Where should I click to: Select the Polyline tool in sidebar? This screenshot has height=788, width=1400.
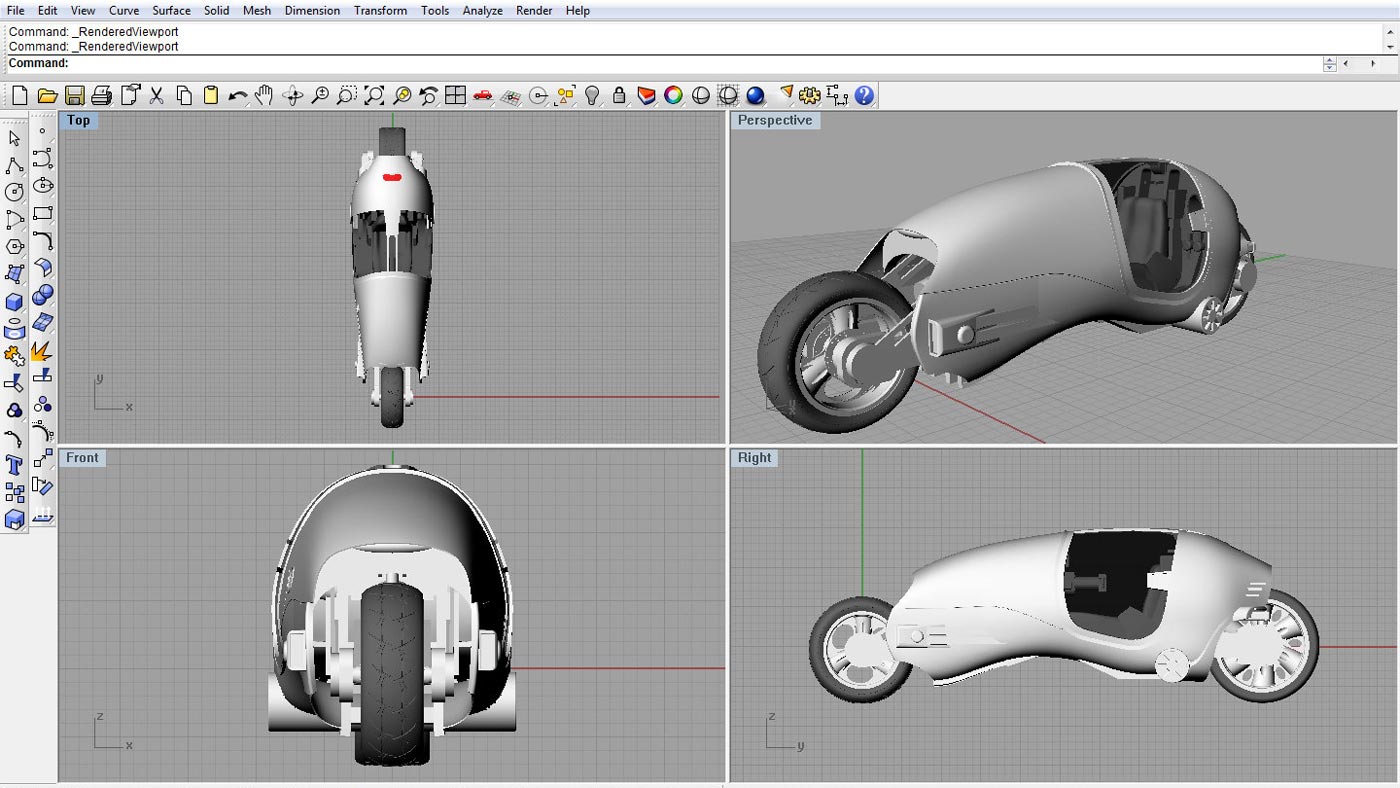[x=14, y=165]
